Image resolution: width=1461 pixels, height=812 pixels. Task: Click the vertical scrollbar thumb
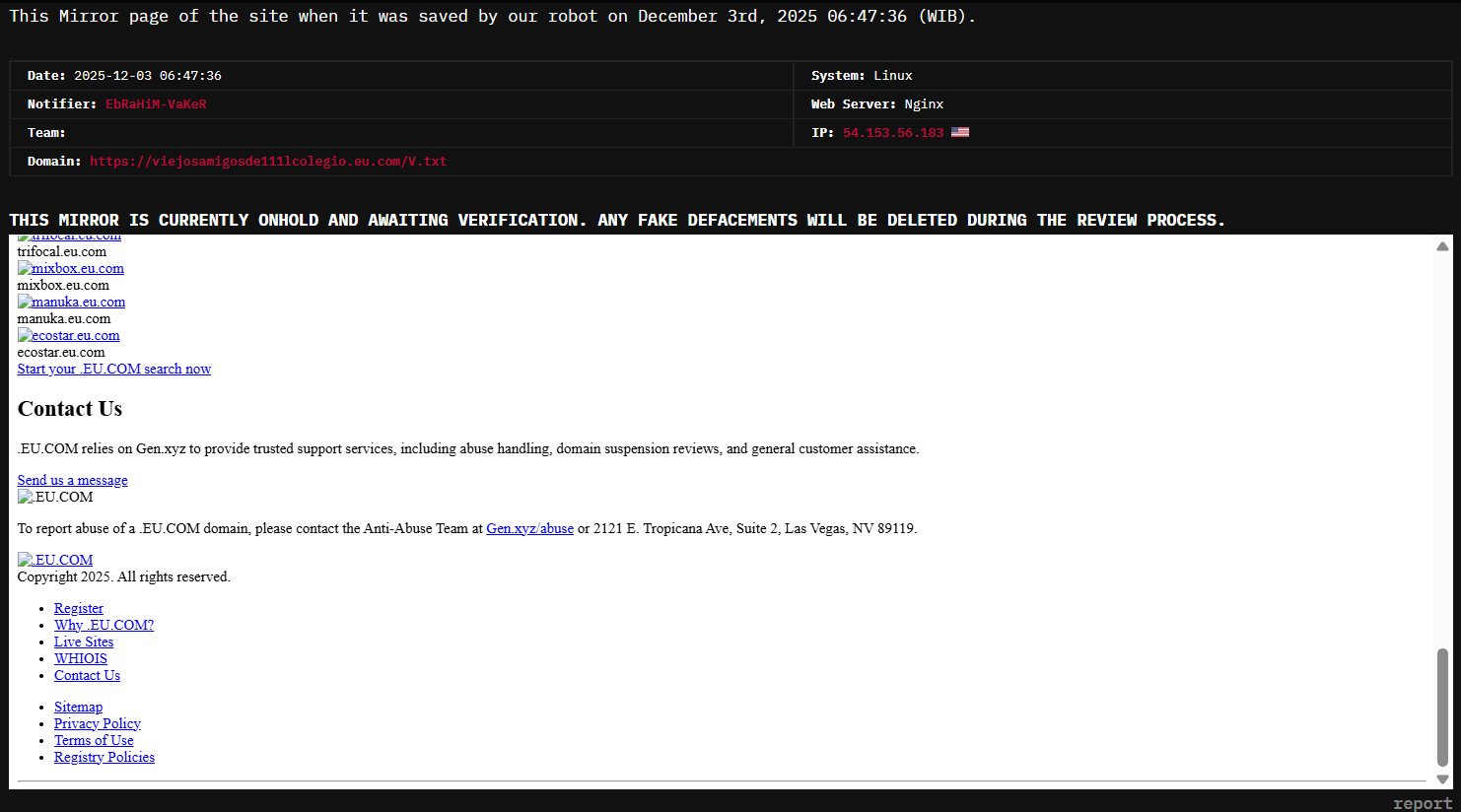pos(1442,706)
